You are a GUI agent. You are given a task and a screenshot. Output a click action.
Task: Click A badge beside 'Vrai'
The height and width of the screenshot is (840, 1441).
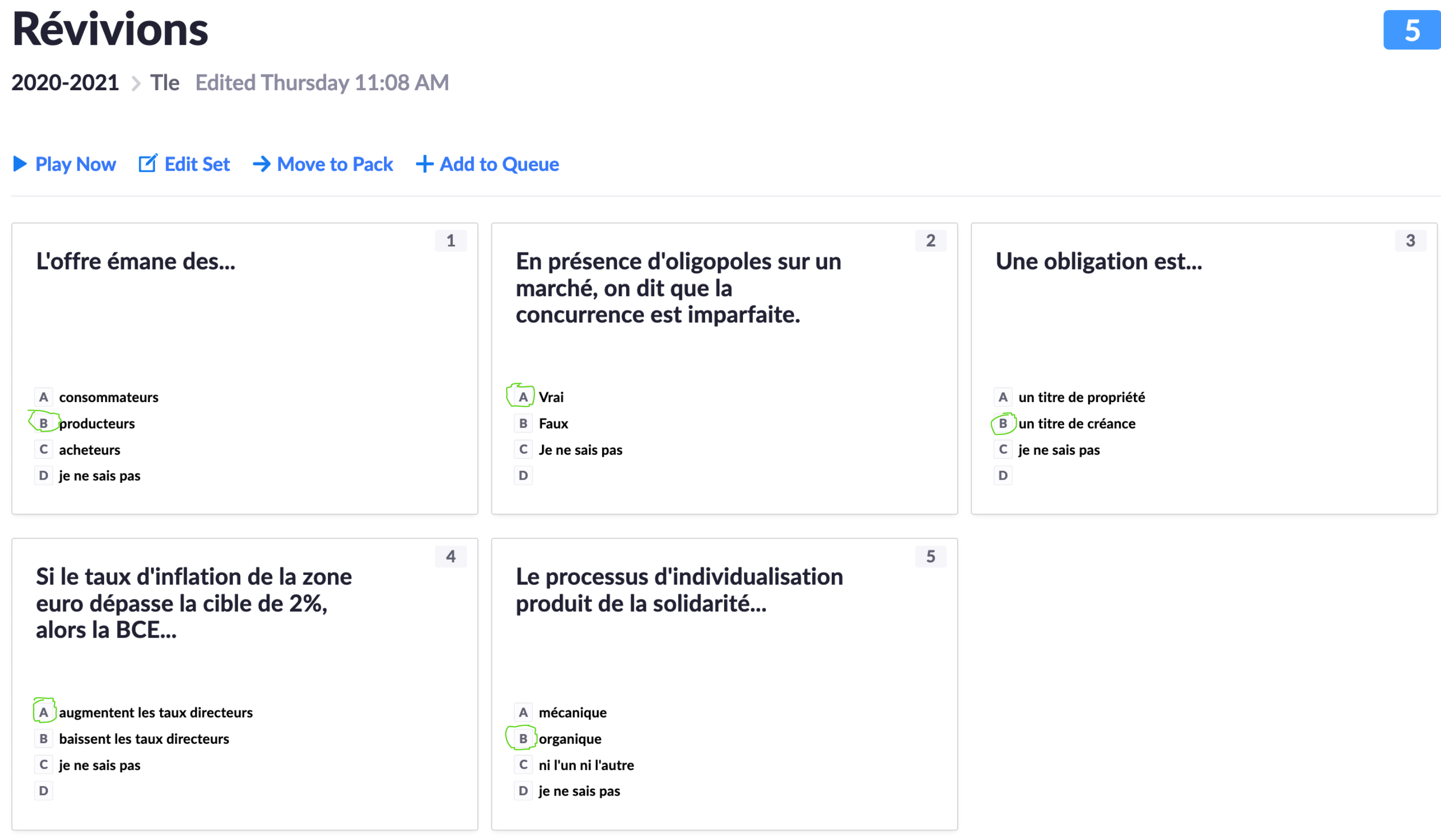point(523,397)
